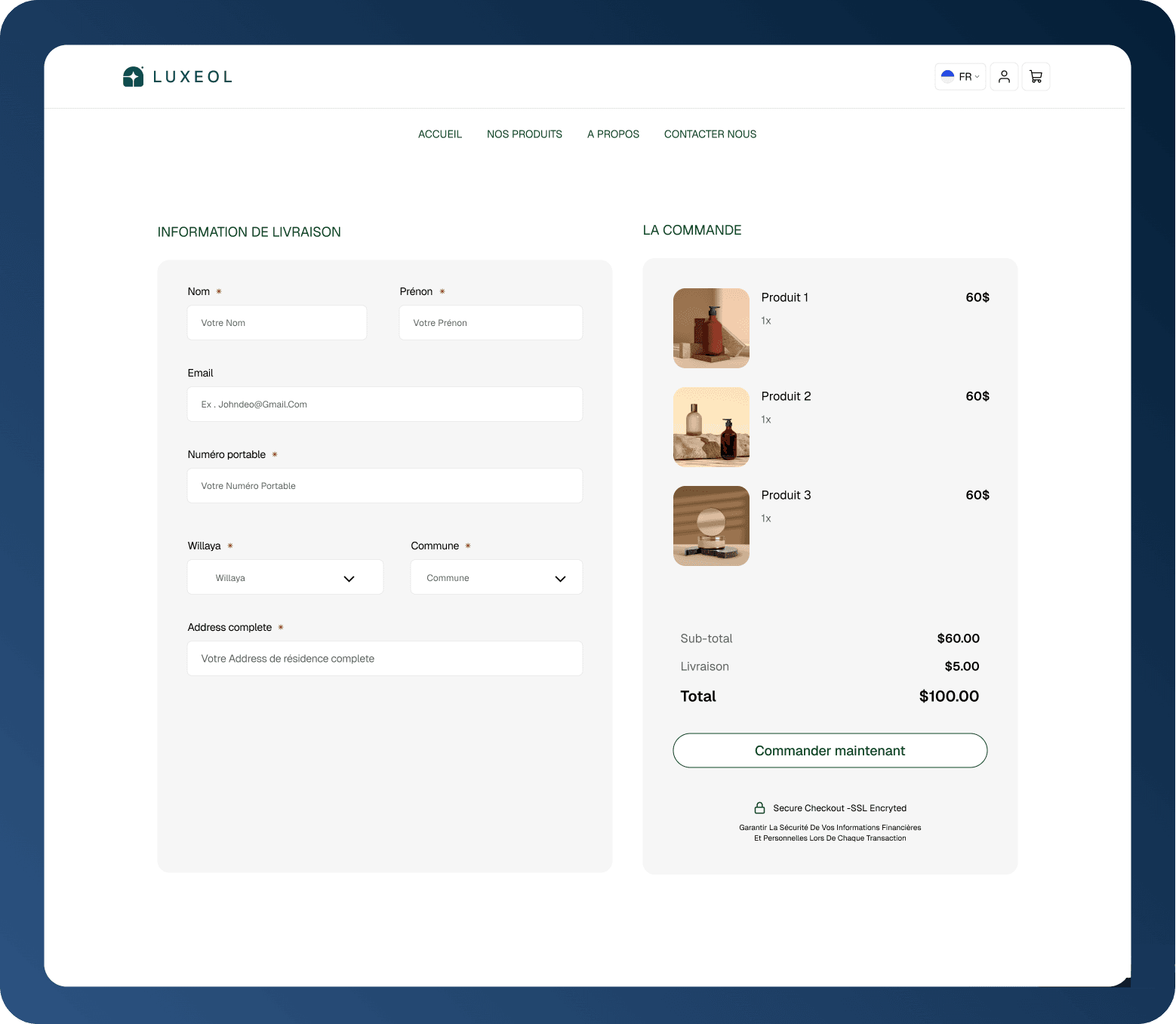
Task: Go to ACCUEIL page
Action: coord(440,134)
